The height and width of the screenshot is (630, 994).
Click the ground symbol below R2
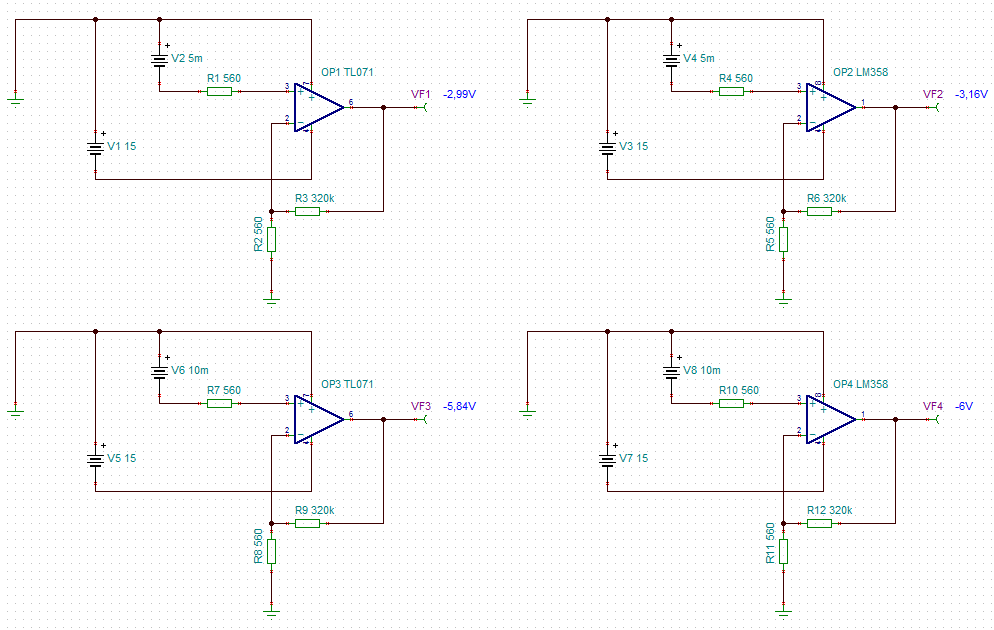tap(271, 301)
